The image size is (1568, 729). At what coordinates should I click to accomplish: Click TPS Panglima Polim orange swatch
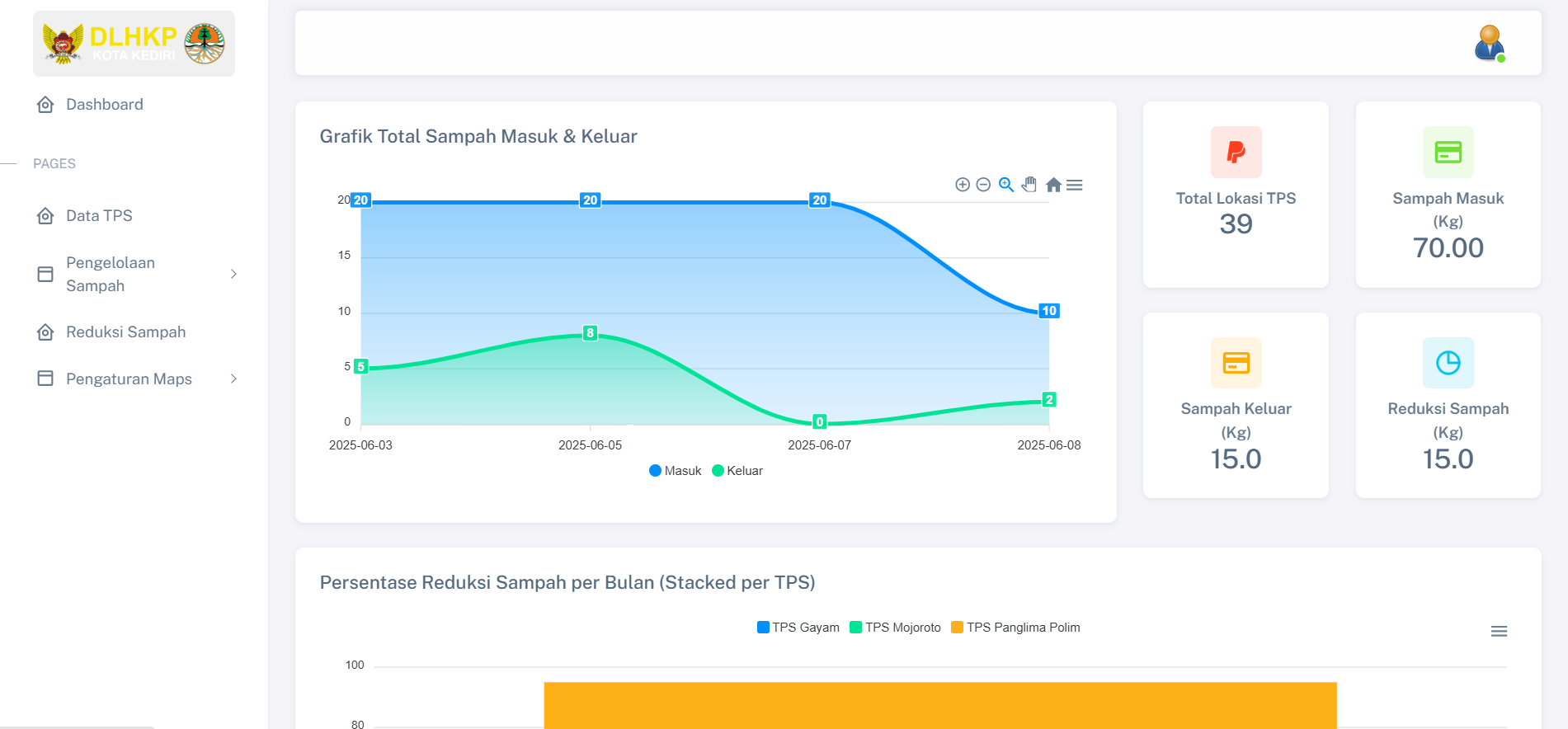[x=957, y=628]
